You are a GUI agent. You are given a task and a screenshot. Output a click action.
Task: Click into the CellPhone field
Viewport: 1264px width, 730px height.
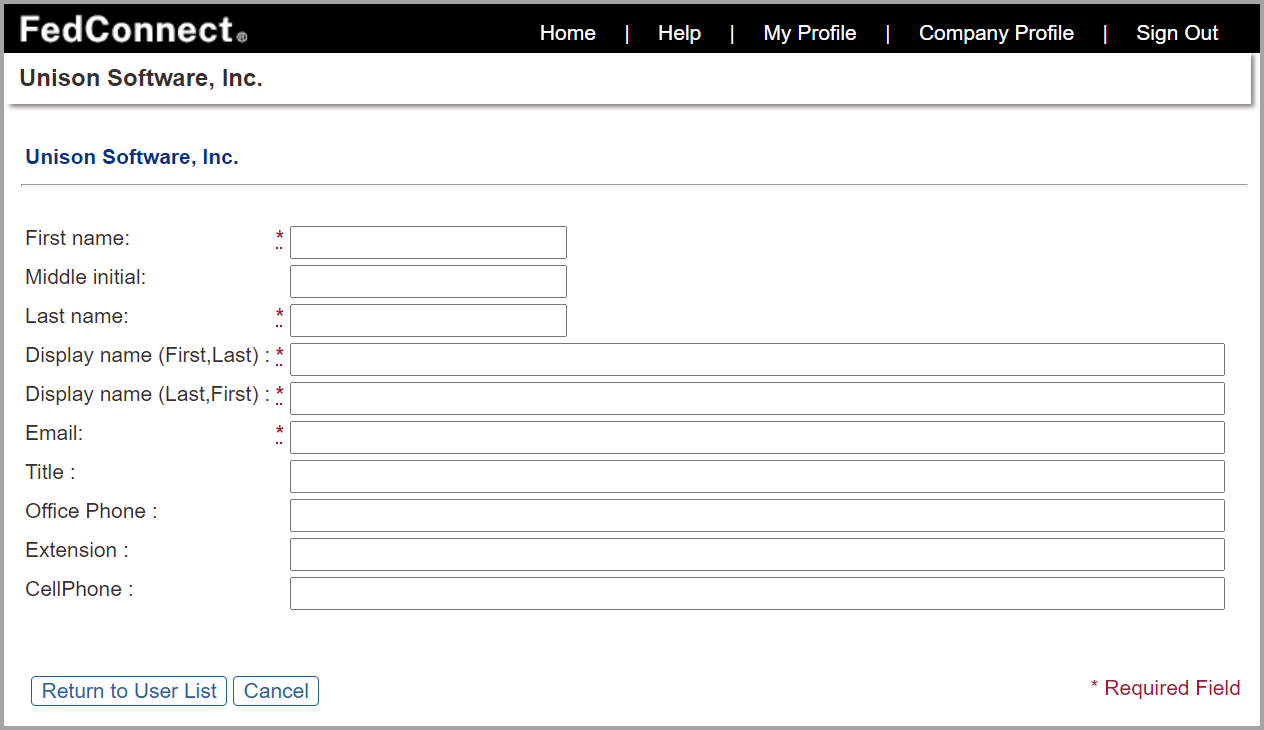756,593
